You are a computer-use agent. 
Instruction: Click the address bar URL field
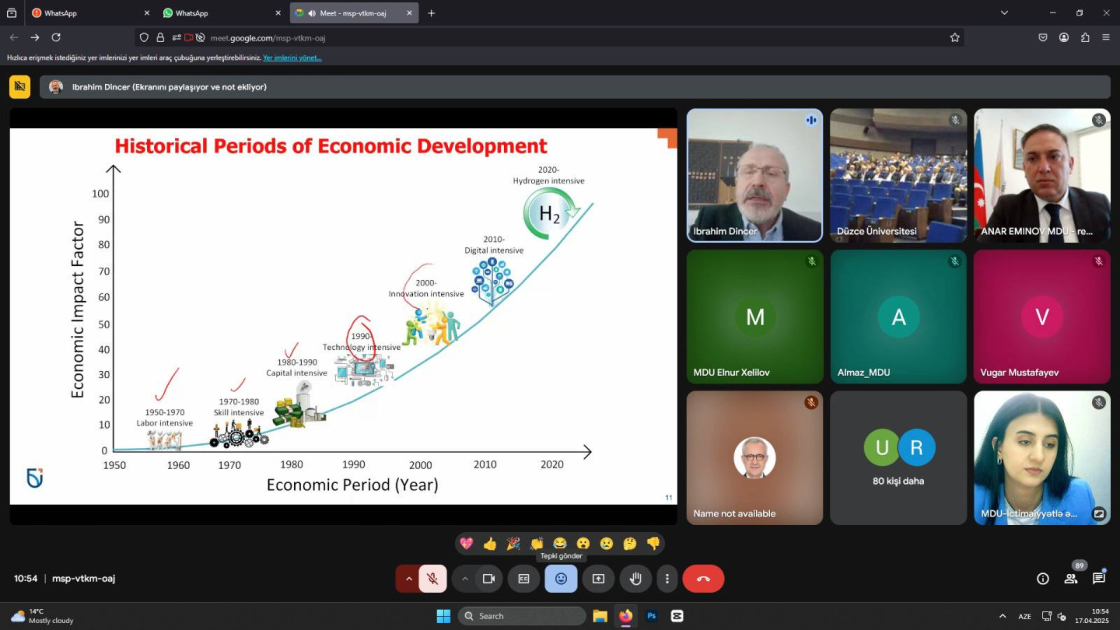click(549, 38)
